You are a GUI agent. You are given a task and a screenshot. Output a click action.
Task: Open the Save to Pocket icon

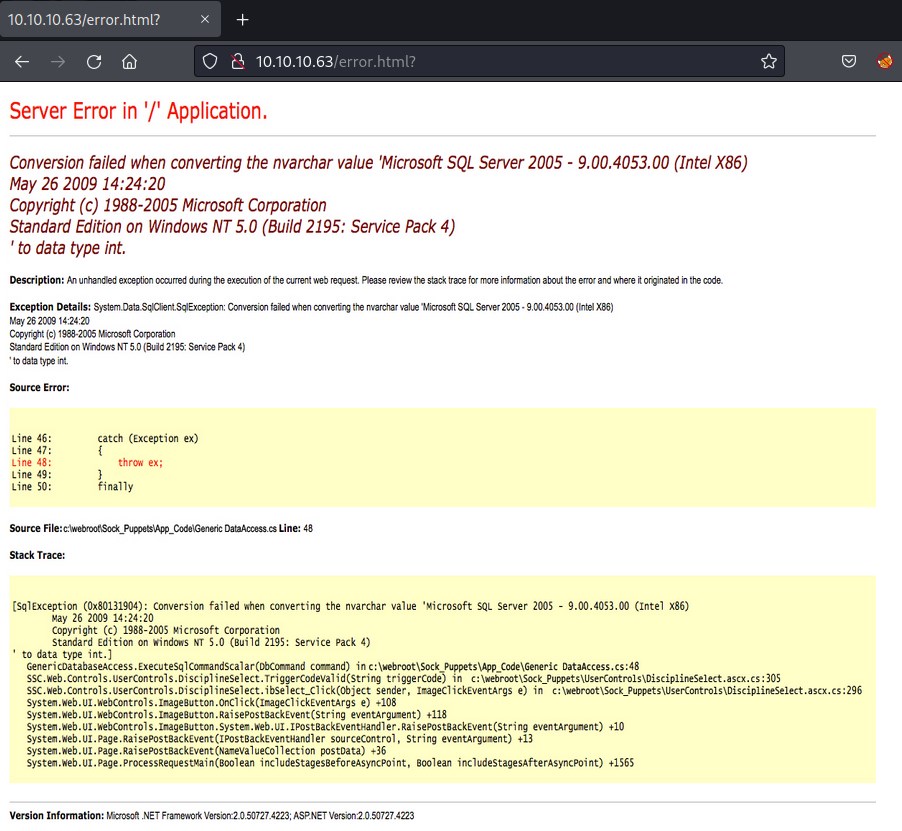[x=848, y=61]
